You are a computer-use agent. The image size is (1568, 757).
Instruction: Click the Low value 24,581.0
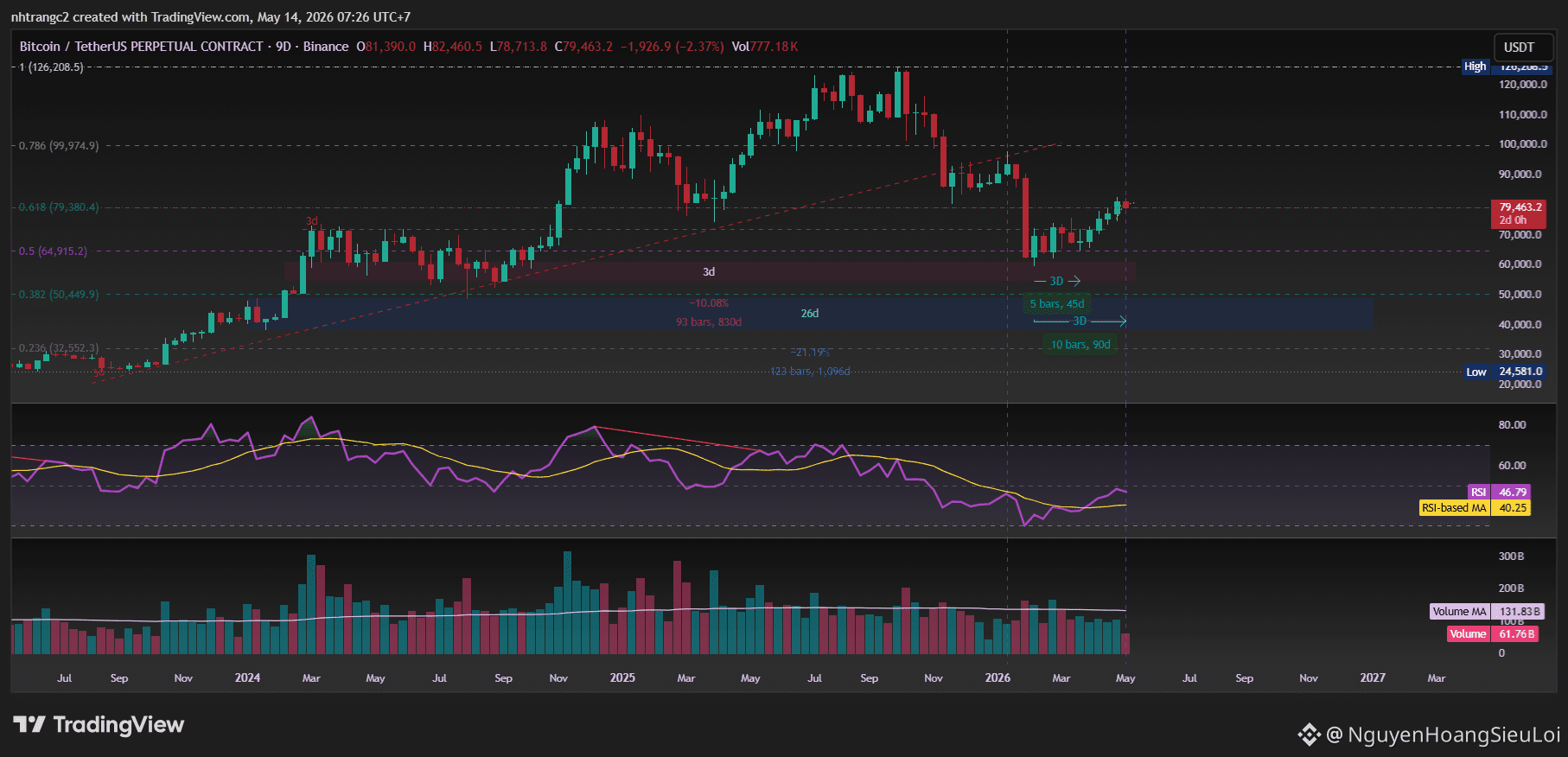point(1520,372)
